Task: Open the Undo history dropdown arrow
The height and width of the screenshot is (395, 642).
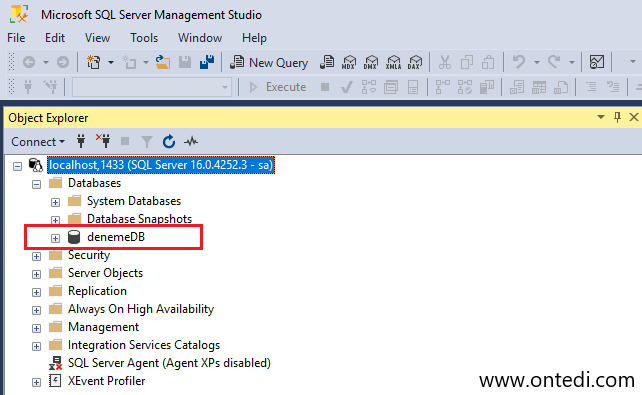Action: coord(536,62)
